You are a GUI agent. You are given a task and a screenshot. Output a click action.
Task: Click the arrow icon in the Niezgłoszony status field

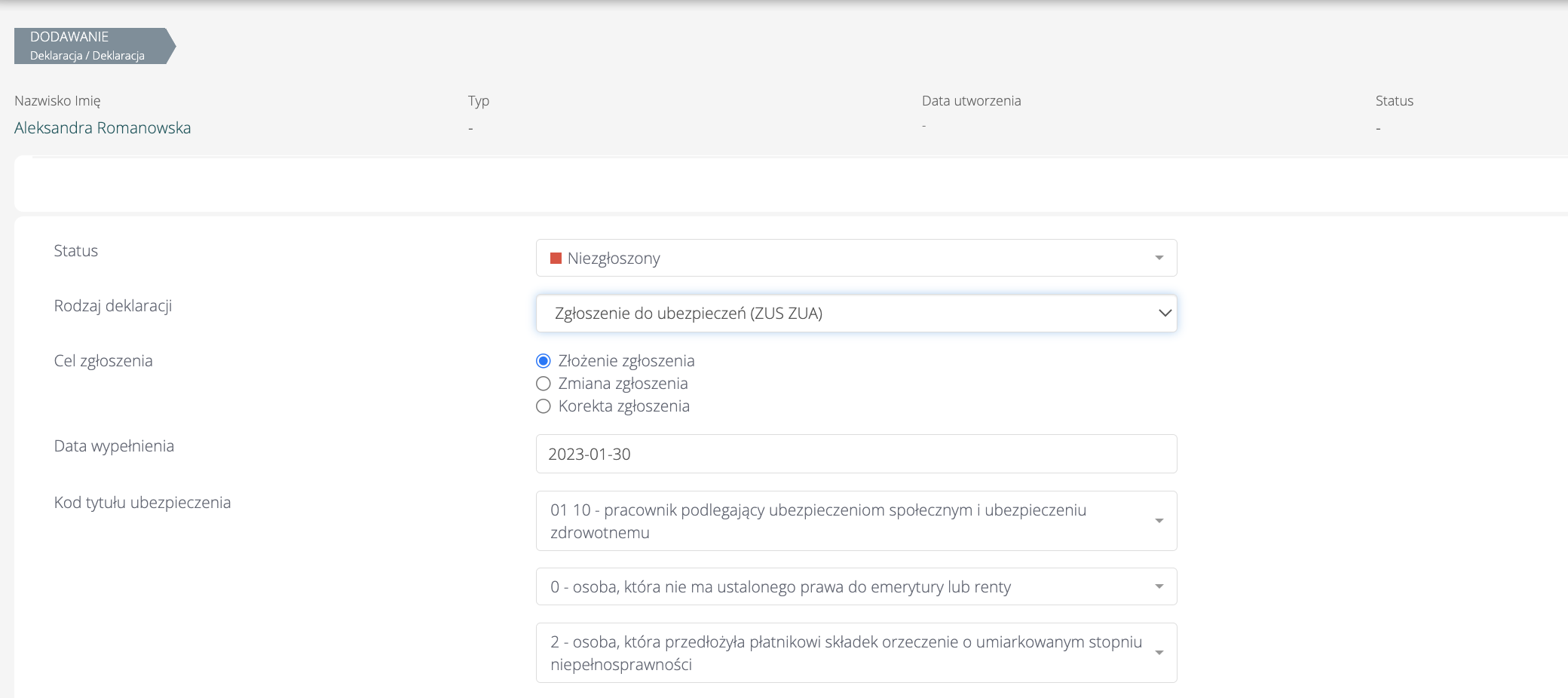click(1159, 259)
